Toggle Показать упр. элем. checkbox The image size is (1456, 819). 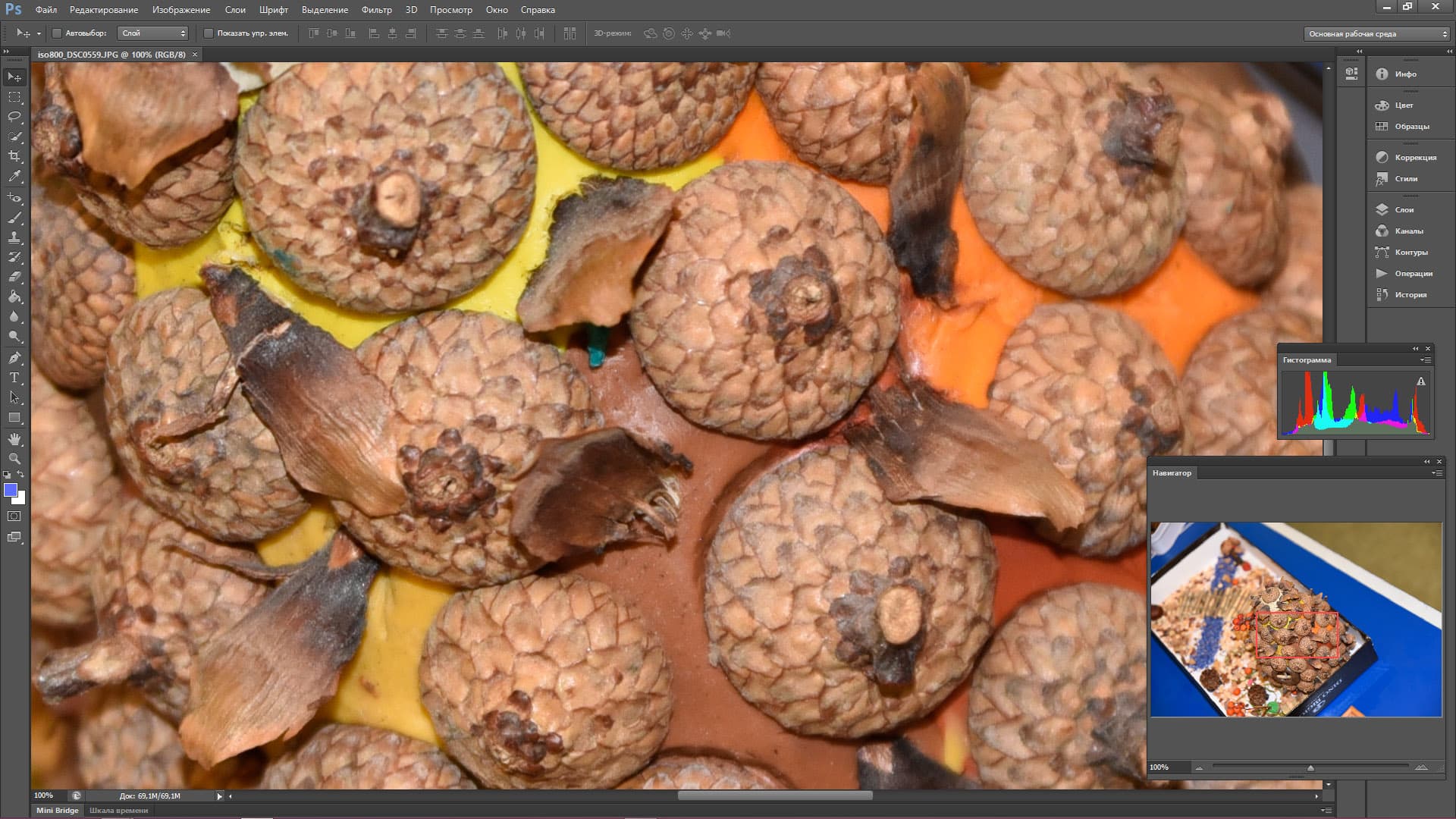pyautogui.click(x=209, y=33)
